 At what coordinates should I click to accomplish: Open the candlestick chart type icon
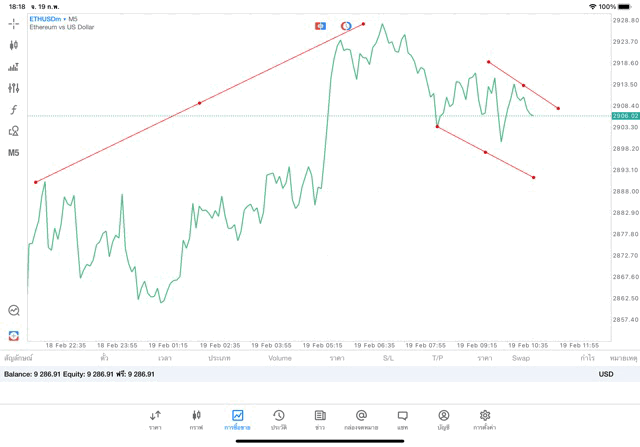pos(14,45)
